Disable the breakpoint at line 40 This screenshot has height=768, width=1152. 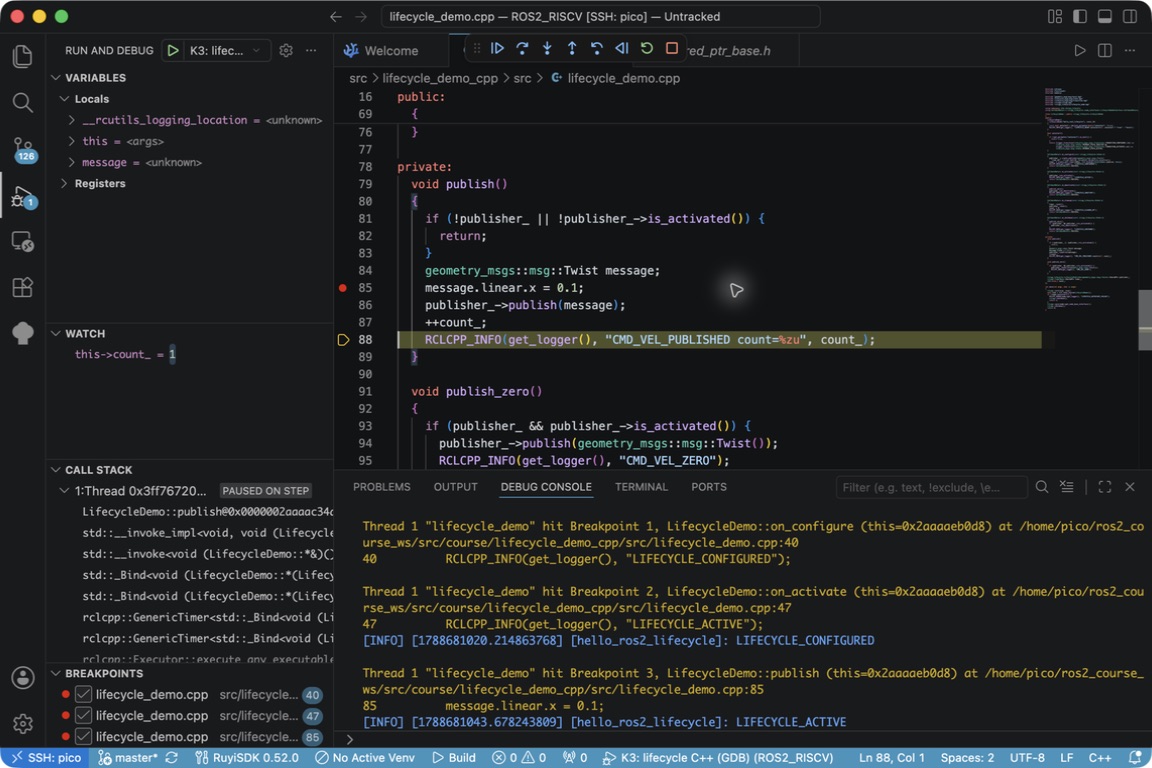pos(84,695)
